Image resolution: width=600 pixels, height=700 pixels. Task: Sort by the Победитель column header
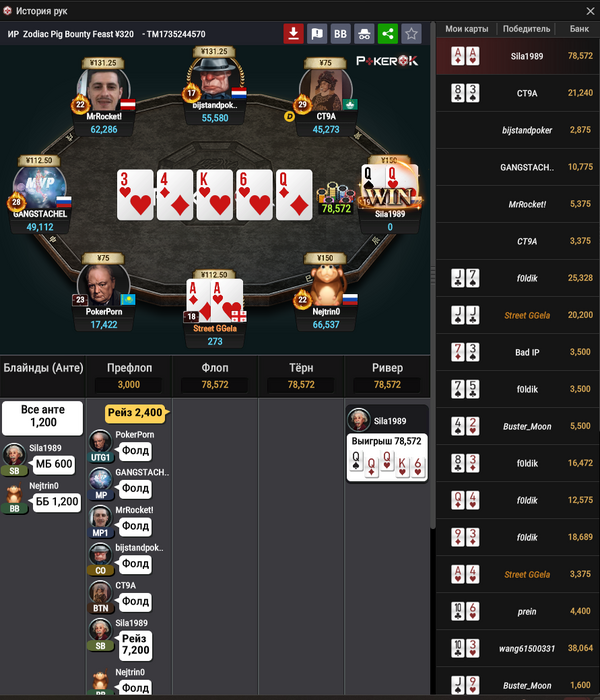(526, 29)
